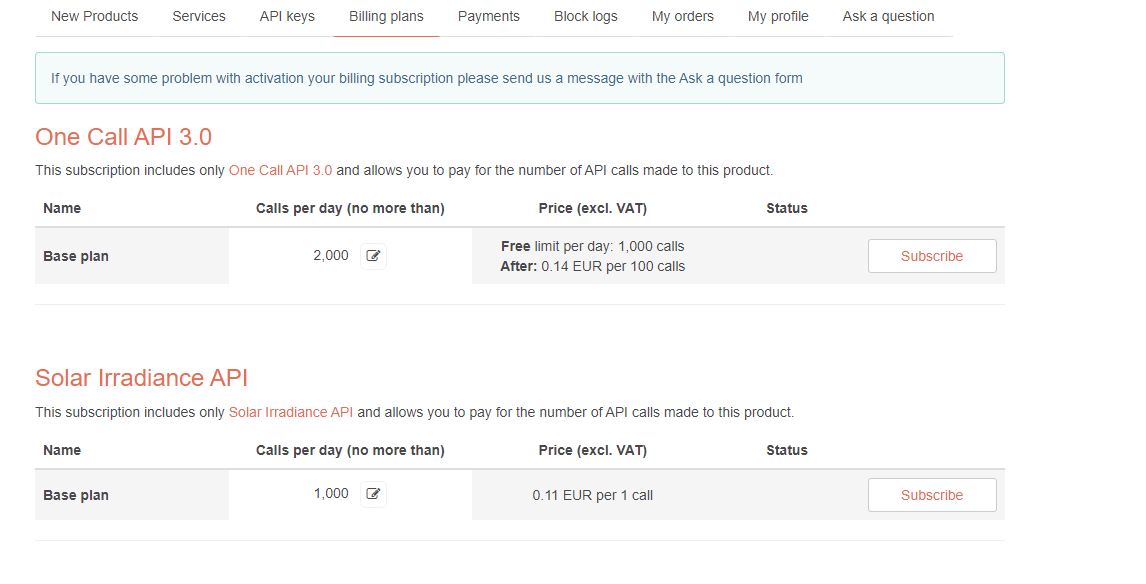The width and height of the screenshot is (1146, 584).
Task: Open the Ask a question tab
Action: click(889, 16)
